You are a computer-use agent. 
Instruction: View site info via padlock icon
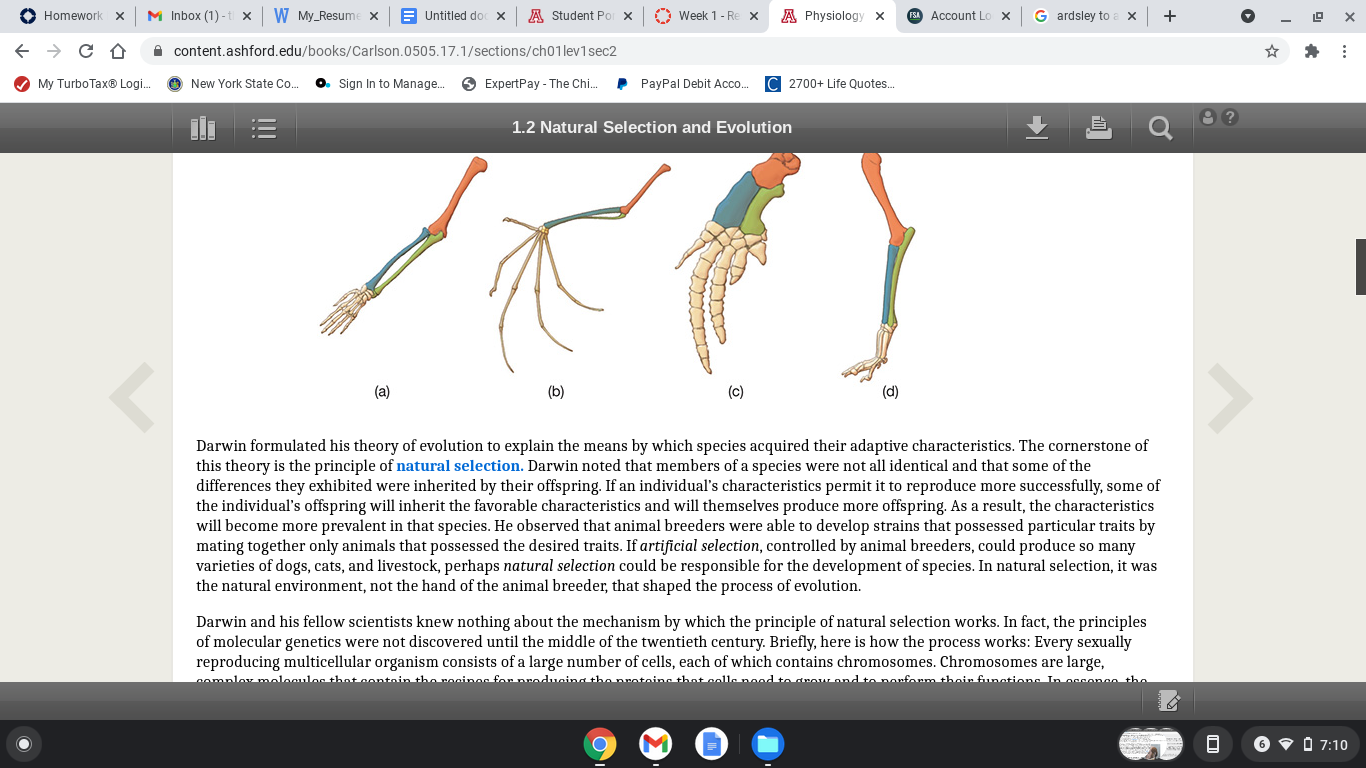tap(158, 51)
